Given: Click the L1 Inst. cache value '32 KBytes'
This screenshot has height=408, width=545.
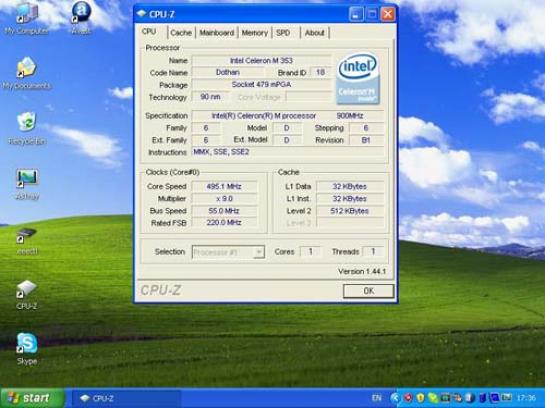Looking at the screenshot, I should [x=350, y=199].
